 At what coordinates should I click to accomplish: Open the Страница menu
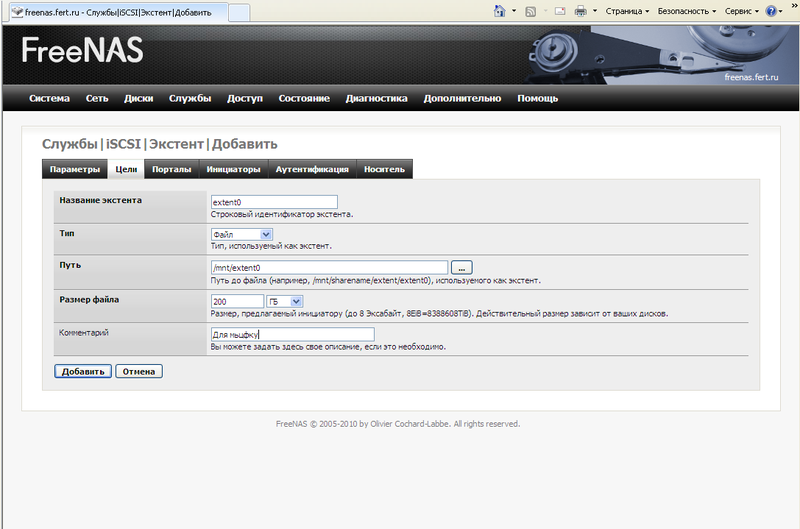[x=627, y=11]
